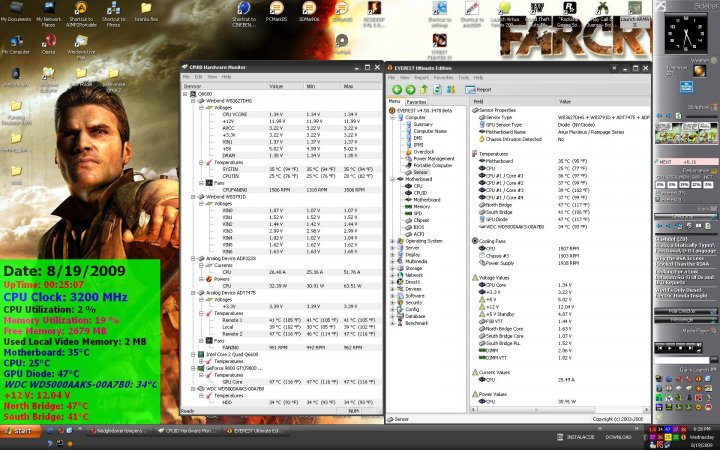Viewport: 720px width, 450px height.
Task: Click the GPU Diode temperature row in EVEREST
Action: click(x=560, y=219)
